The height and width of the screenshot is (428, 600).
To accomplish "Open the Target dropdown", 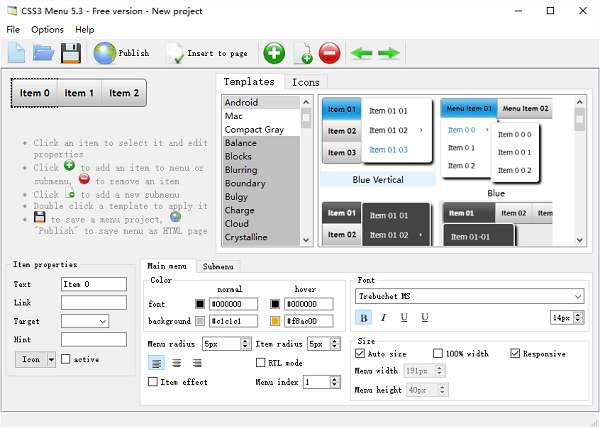I will click(x=85, y=321).
